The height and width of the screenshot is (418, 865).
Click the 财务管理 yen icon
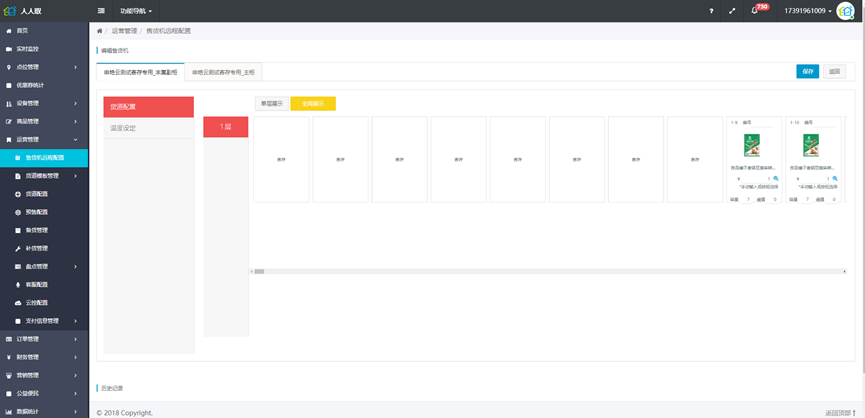(8, 357)
